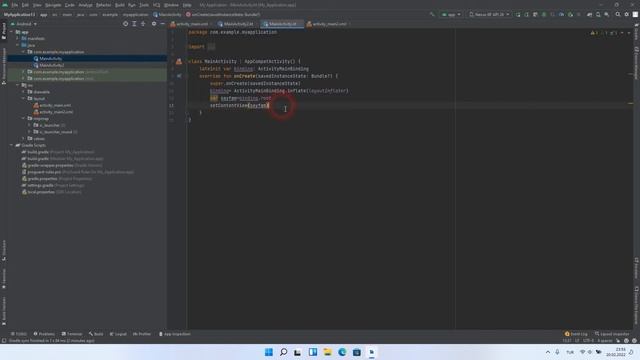The height and width of the screenshot is (360, 640).
Task: Click the Select Opened File target icon
Action: pyautogui.click(x=125, y=24)
